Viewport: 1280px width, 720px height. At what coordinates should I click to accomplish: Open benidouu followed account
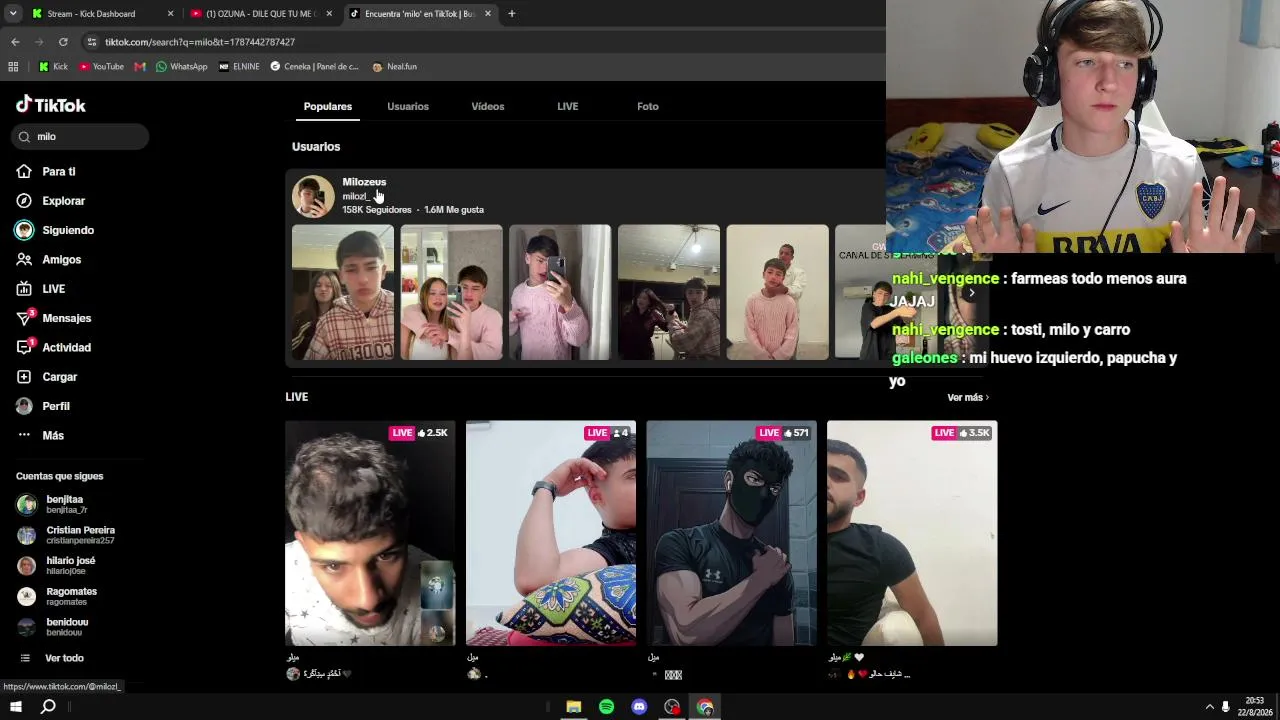[x=53, y=627]
